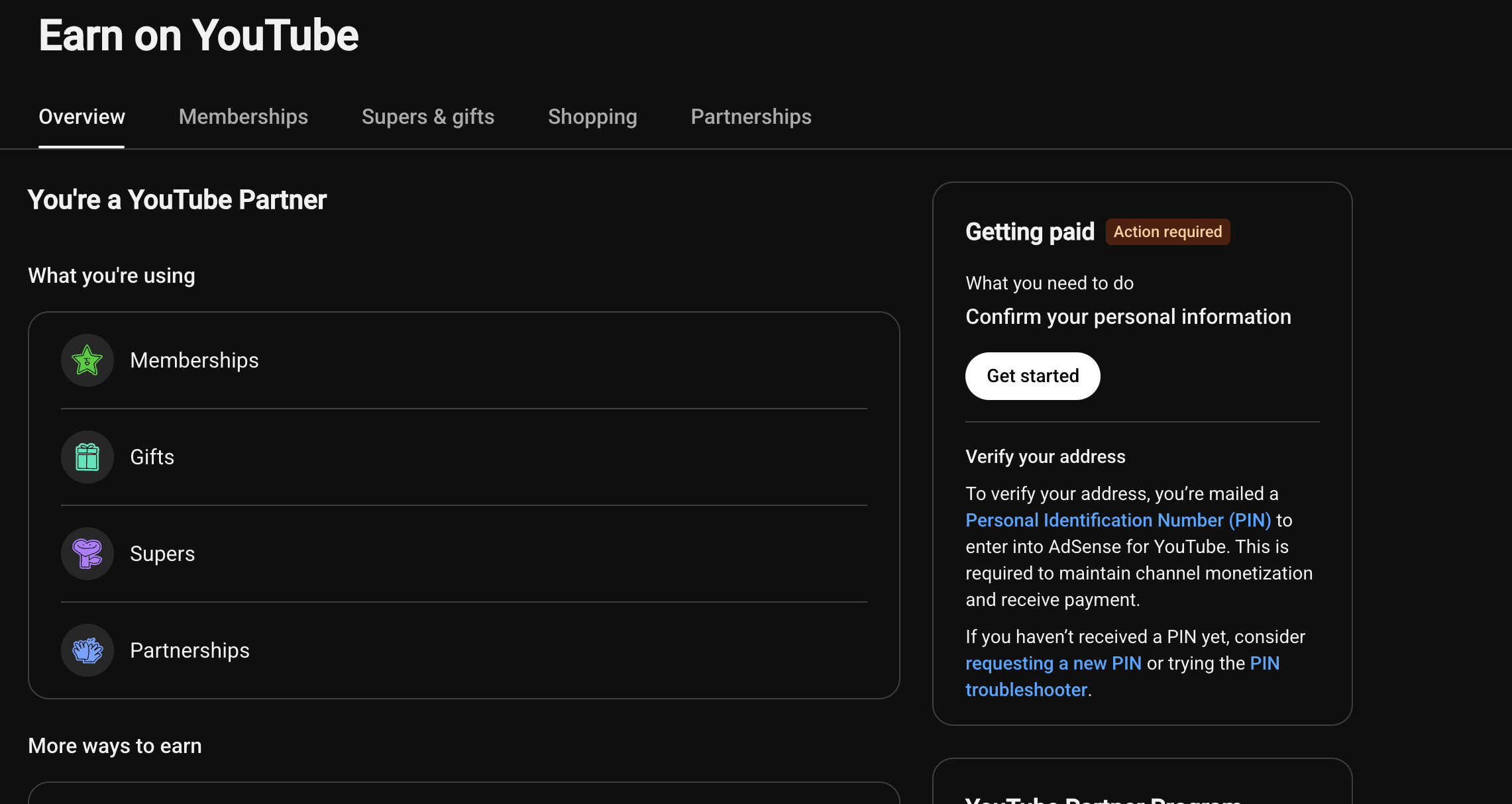Viewport: 1512px width, 804px height.
Task: Click the teal gift box Gifts icon
Action: pos(87,457)
